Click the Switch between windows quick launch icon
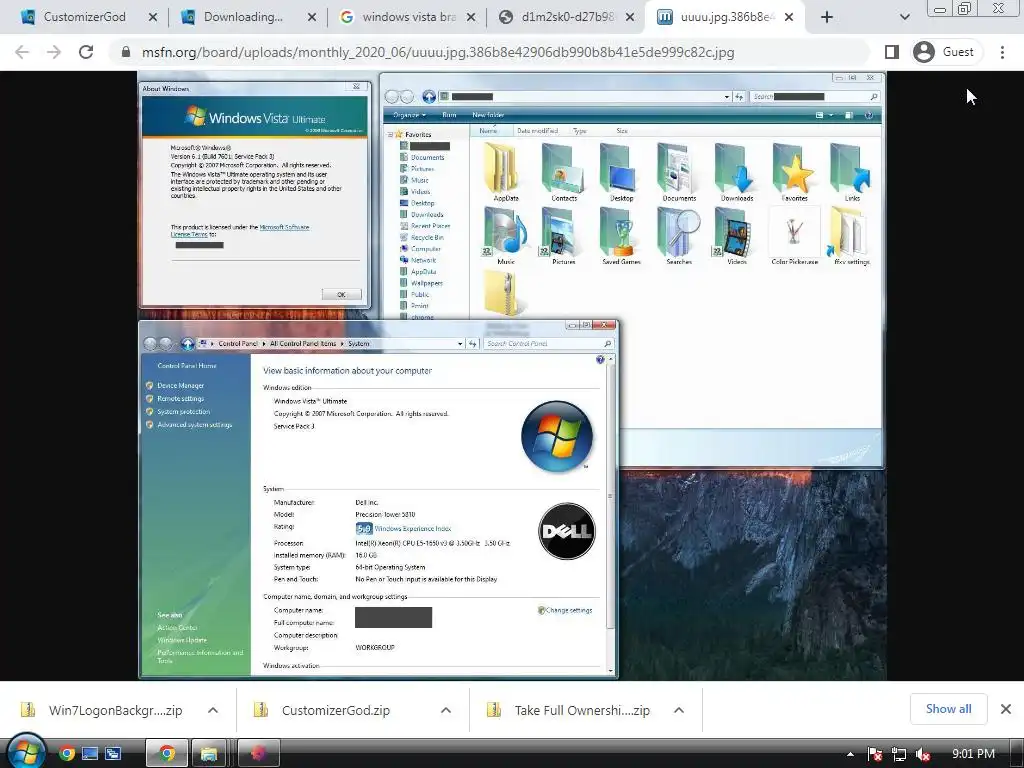 coord(113,754)
